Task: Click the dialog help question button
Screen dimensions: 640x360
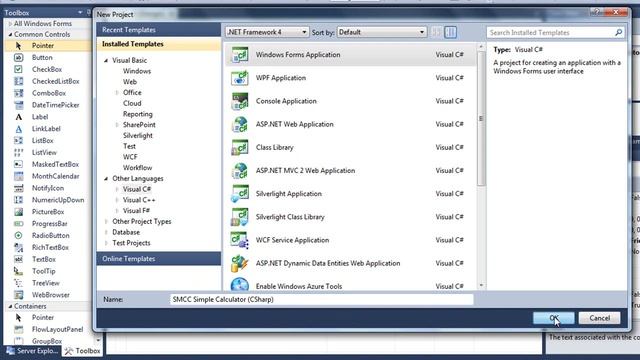Action: [597, 12]
